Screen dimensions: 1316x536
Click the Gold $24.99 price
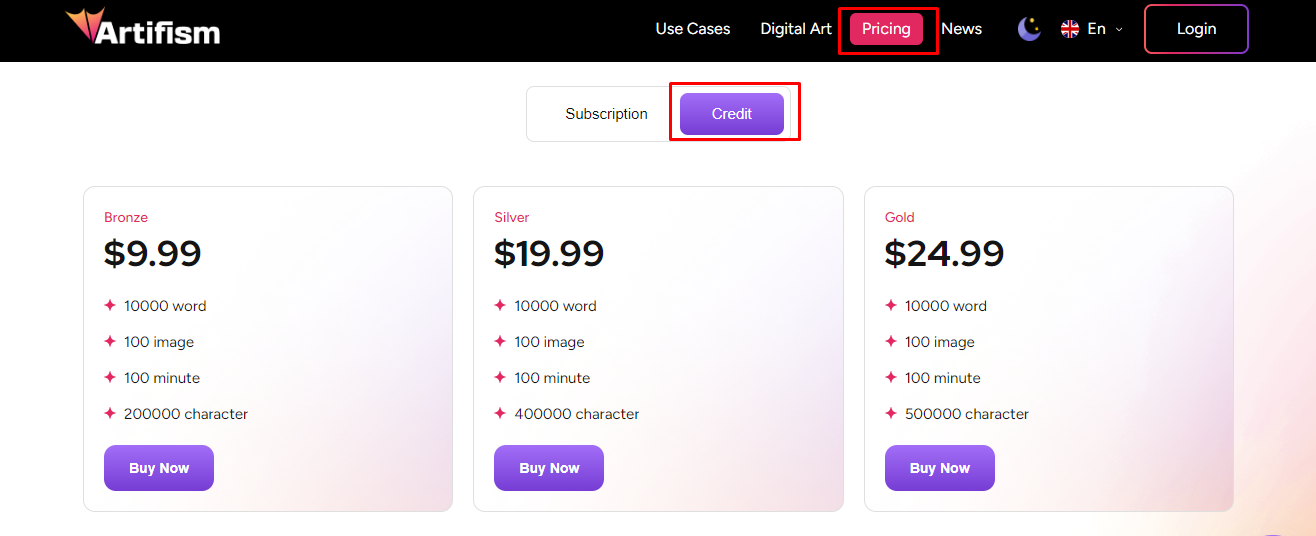[944, 254]
